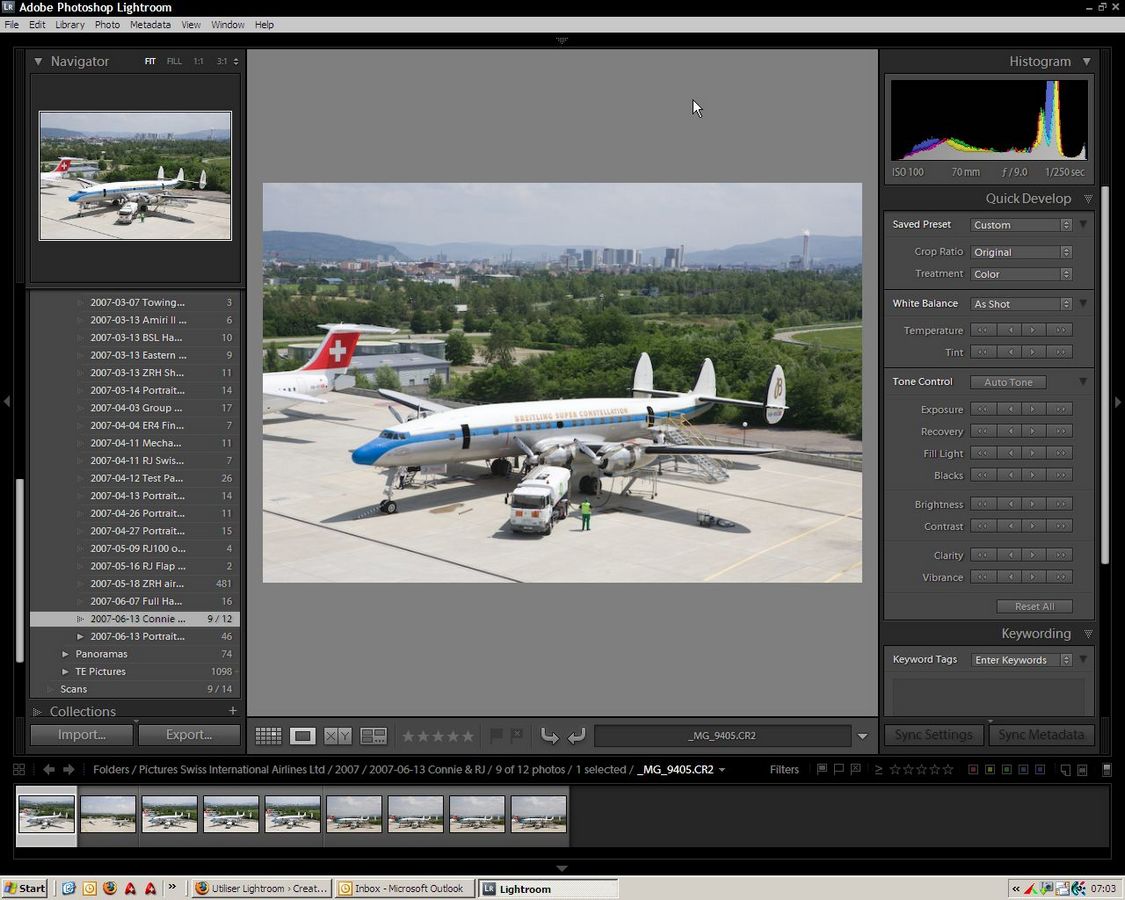Click the Sync Settings button
This screenshot has height=900, width=1125.
tap(933, 735)
